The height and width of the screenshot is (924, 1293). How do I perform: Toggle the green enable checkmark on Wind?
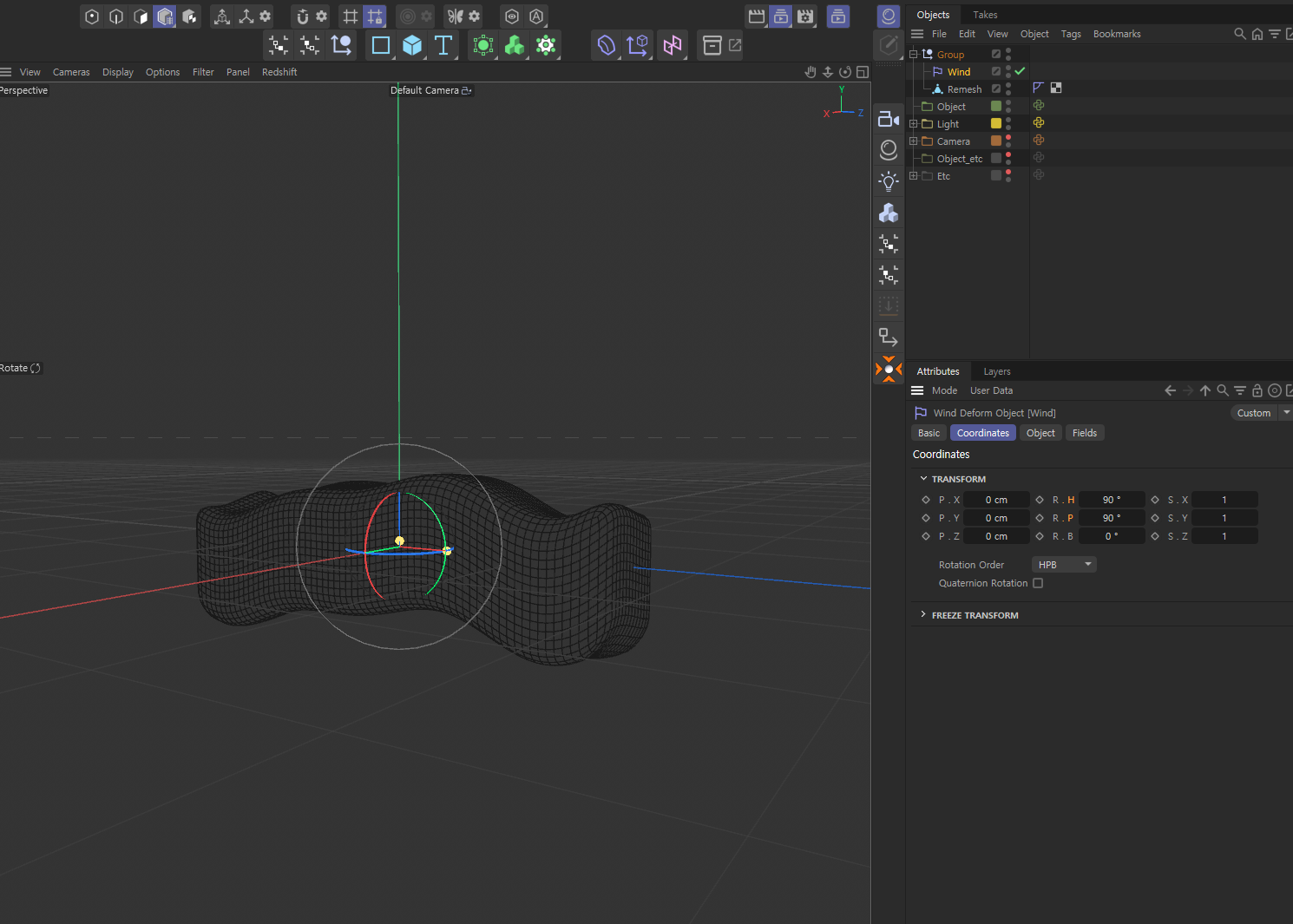tap(1021, 71)
